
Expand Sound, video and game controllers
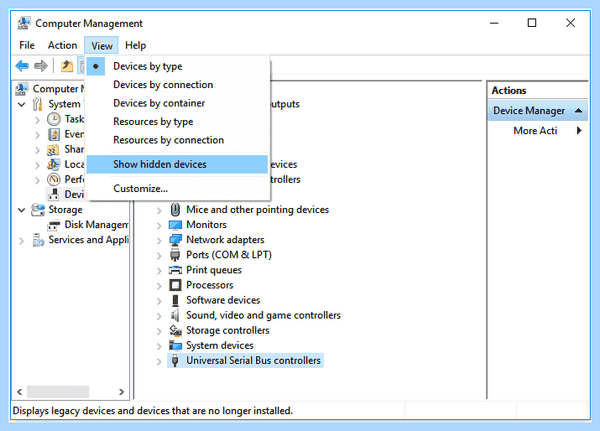point(159,316)
